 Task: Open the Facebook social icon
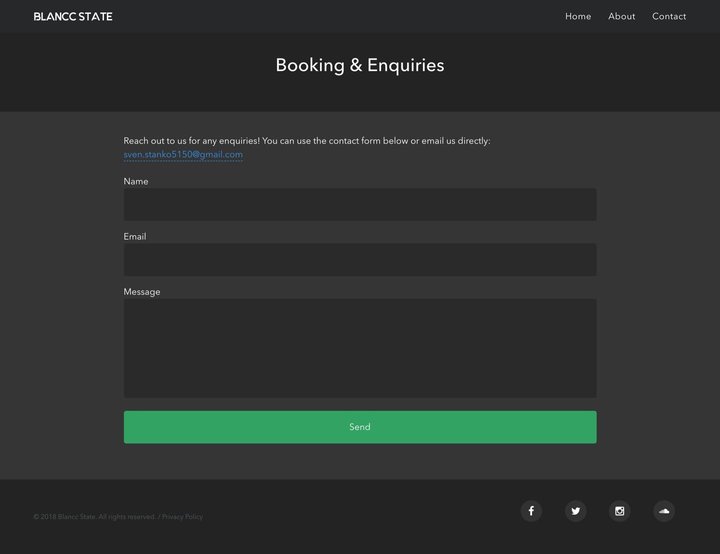click(x=531, y=511)
